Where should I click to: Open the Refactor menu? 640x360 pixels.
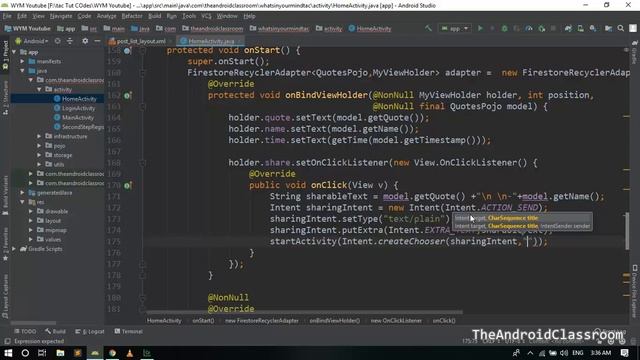[132, 16]
